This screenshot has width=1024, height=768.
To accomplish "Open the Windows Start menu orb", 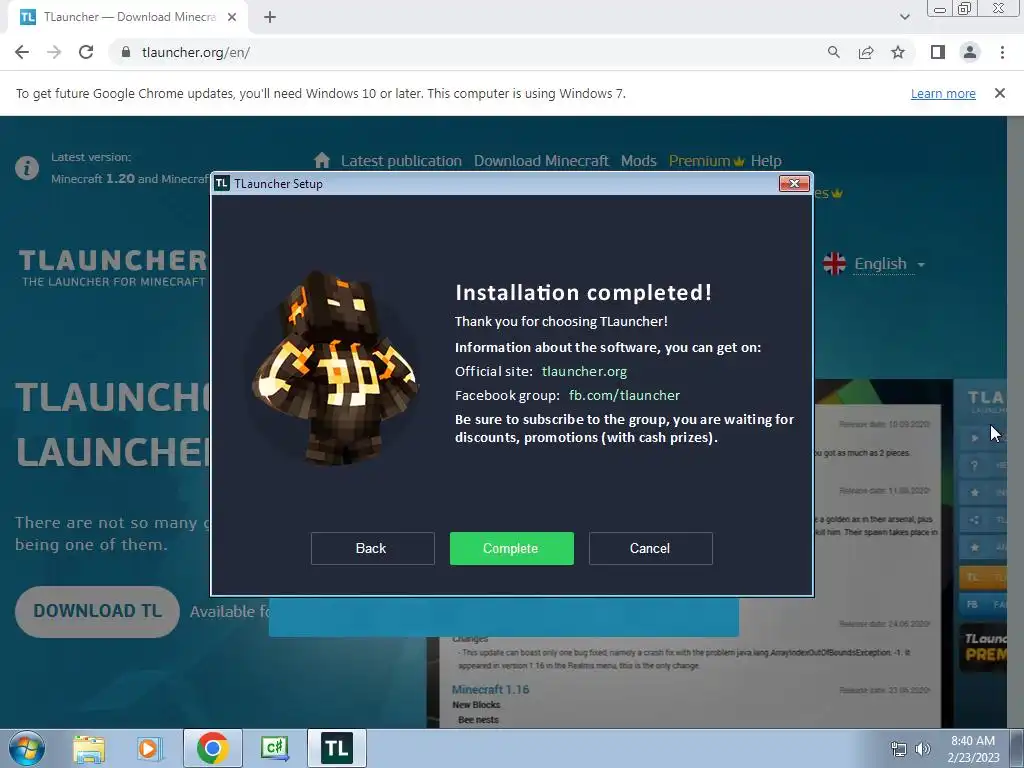I will 27,748.
